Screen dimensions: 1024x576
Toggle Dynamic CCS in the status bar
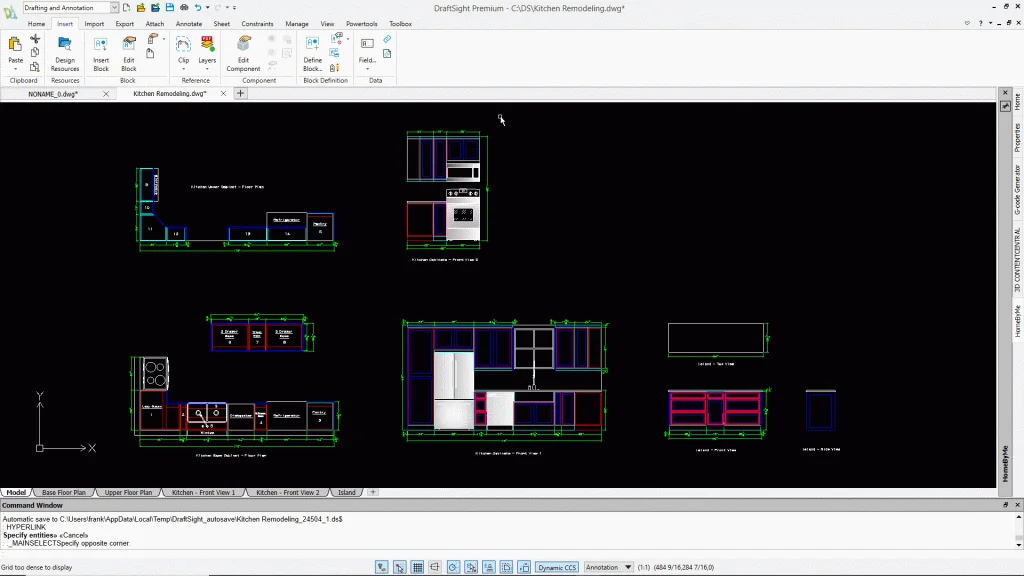[557, 567]
